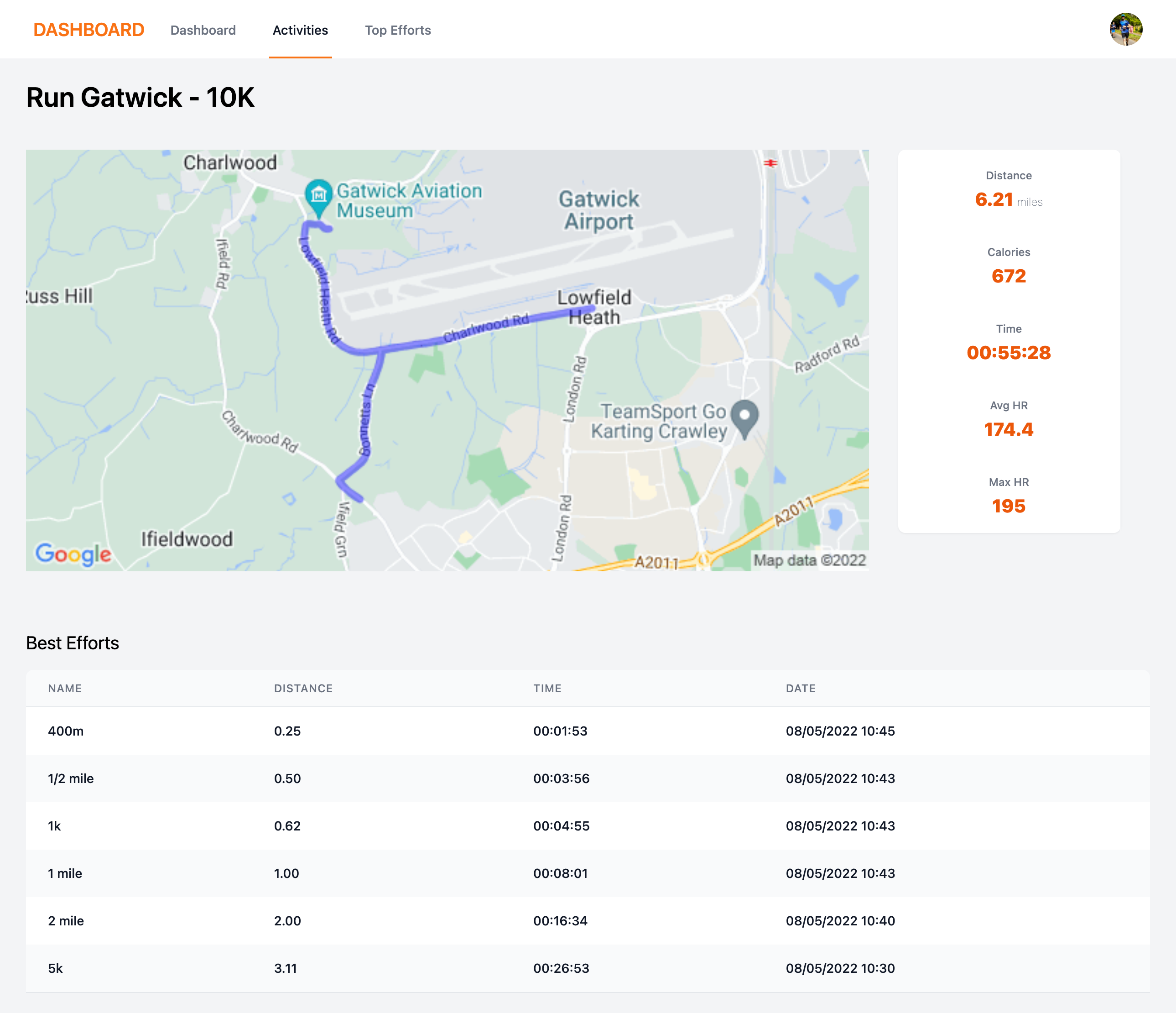Click the NAME column header
Viewport: 1176px width, 1013px height.
[65, 688]
